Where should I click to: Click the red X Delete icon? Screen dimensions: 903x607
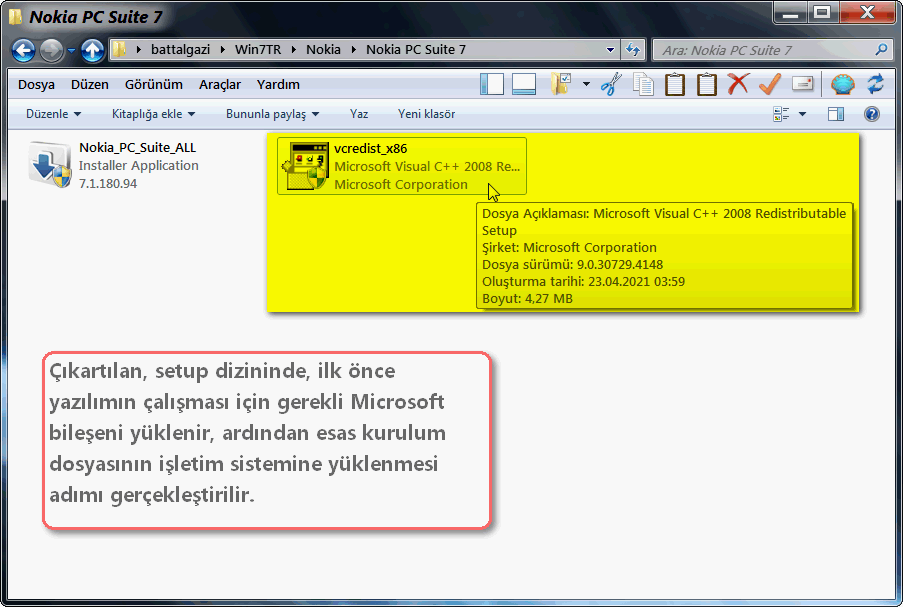pyautogui.click(x=738, y=84)
